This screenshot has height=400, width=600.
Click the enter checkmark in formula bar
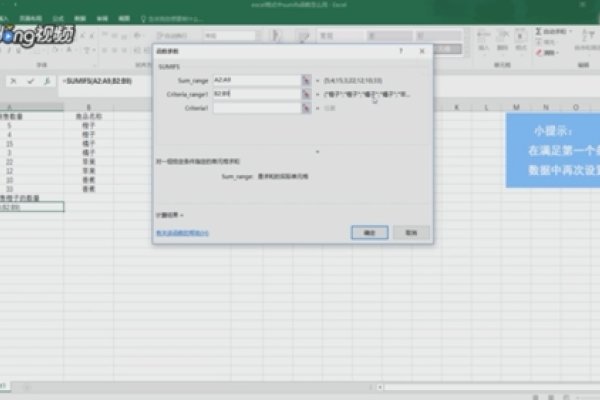pyautogui.click(x=31, y=81)
